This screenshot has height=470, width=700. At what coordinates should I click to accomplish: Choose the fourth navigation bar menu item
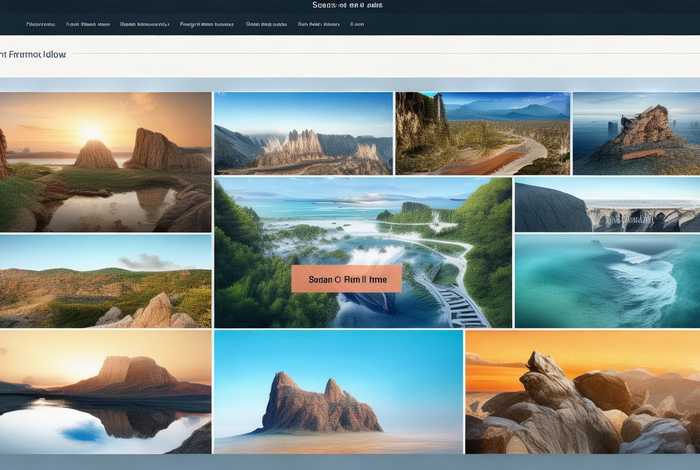206,23
